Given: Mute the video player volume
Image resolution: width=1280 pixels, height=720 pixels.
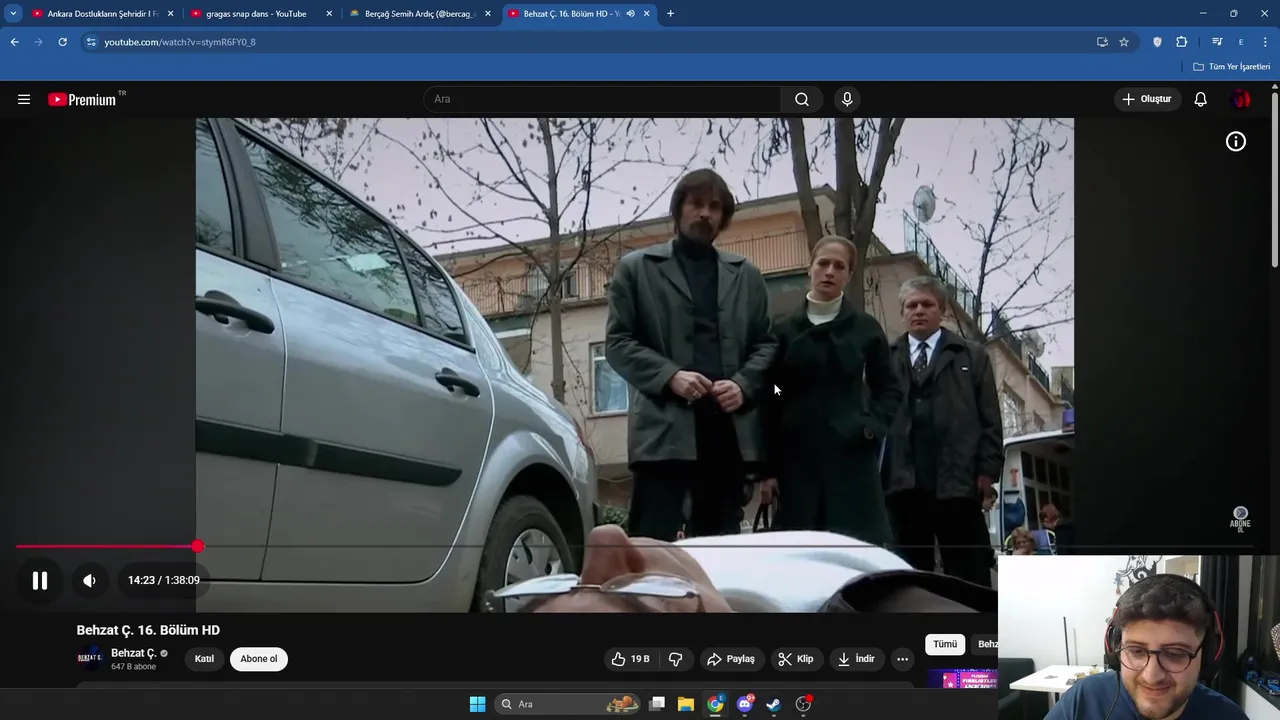Looking at the screenshot, I should pyautogui.click(x=89, y=580).
